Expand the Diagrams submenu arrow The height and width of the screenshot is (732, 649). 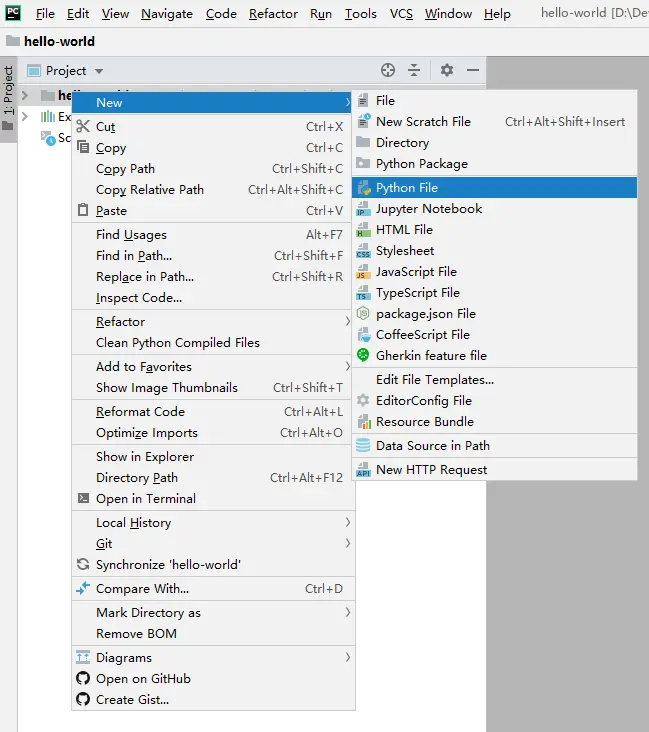(347, 657)
